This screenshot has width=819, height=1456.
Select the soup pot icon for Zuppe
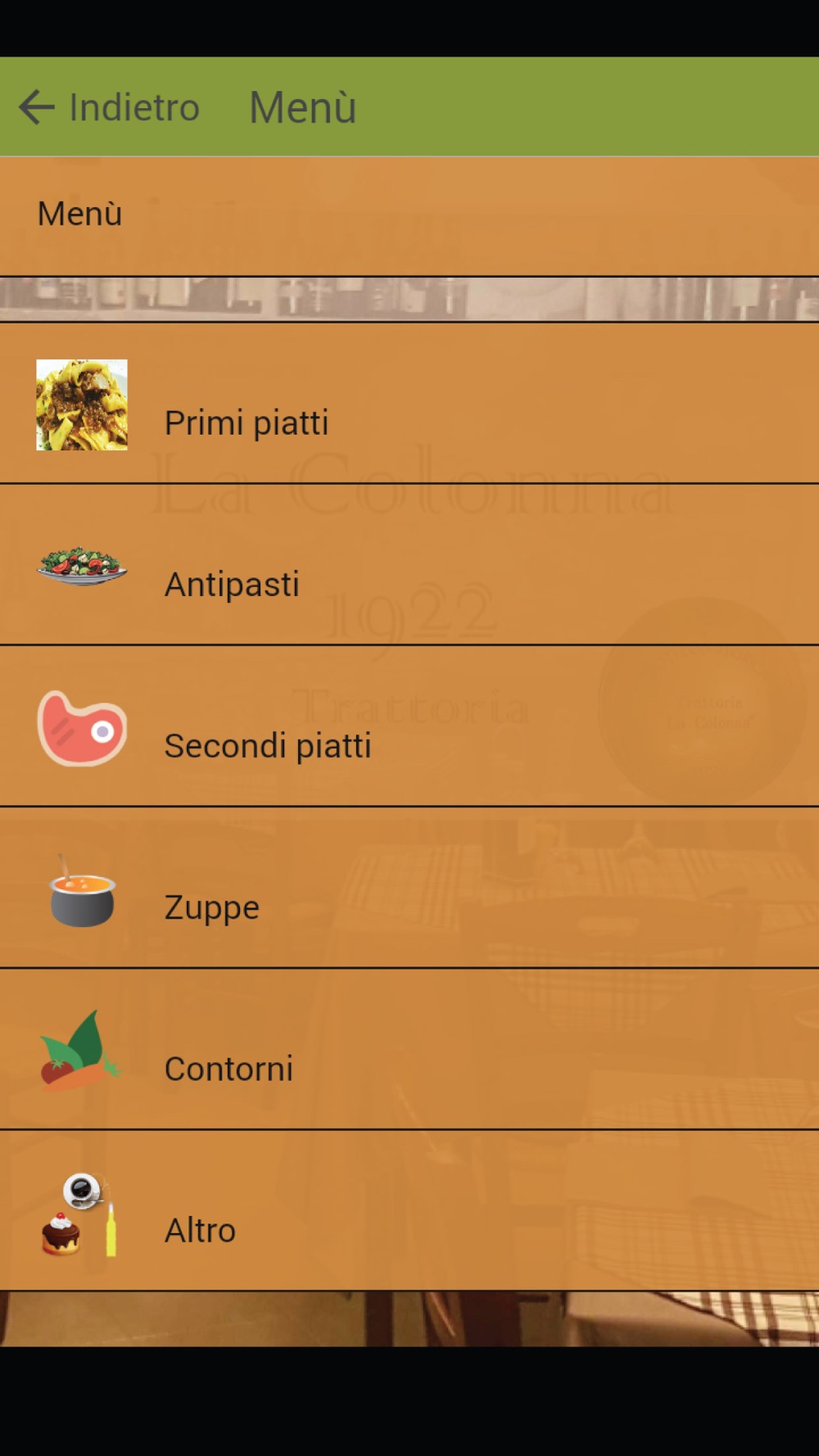tap(82, 891)
